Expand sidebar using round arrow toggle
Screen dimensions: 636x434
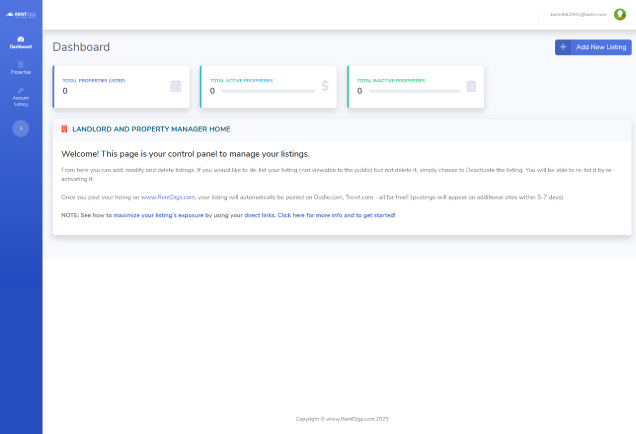click(x=21, y=128)
